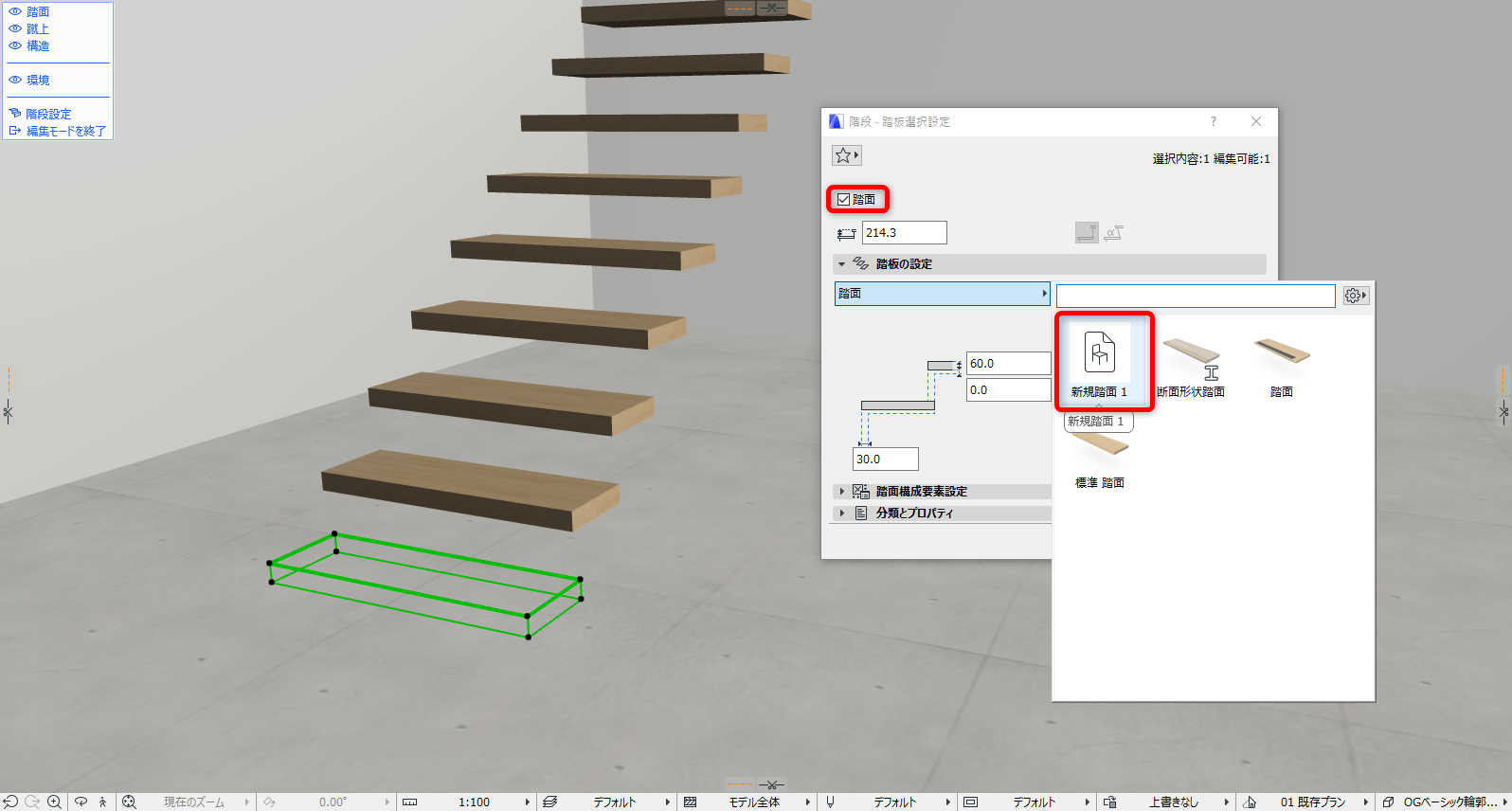
Task: Click the zoom in magnifier icon
Action: (55, 802)
